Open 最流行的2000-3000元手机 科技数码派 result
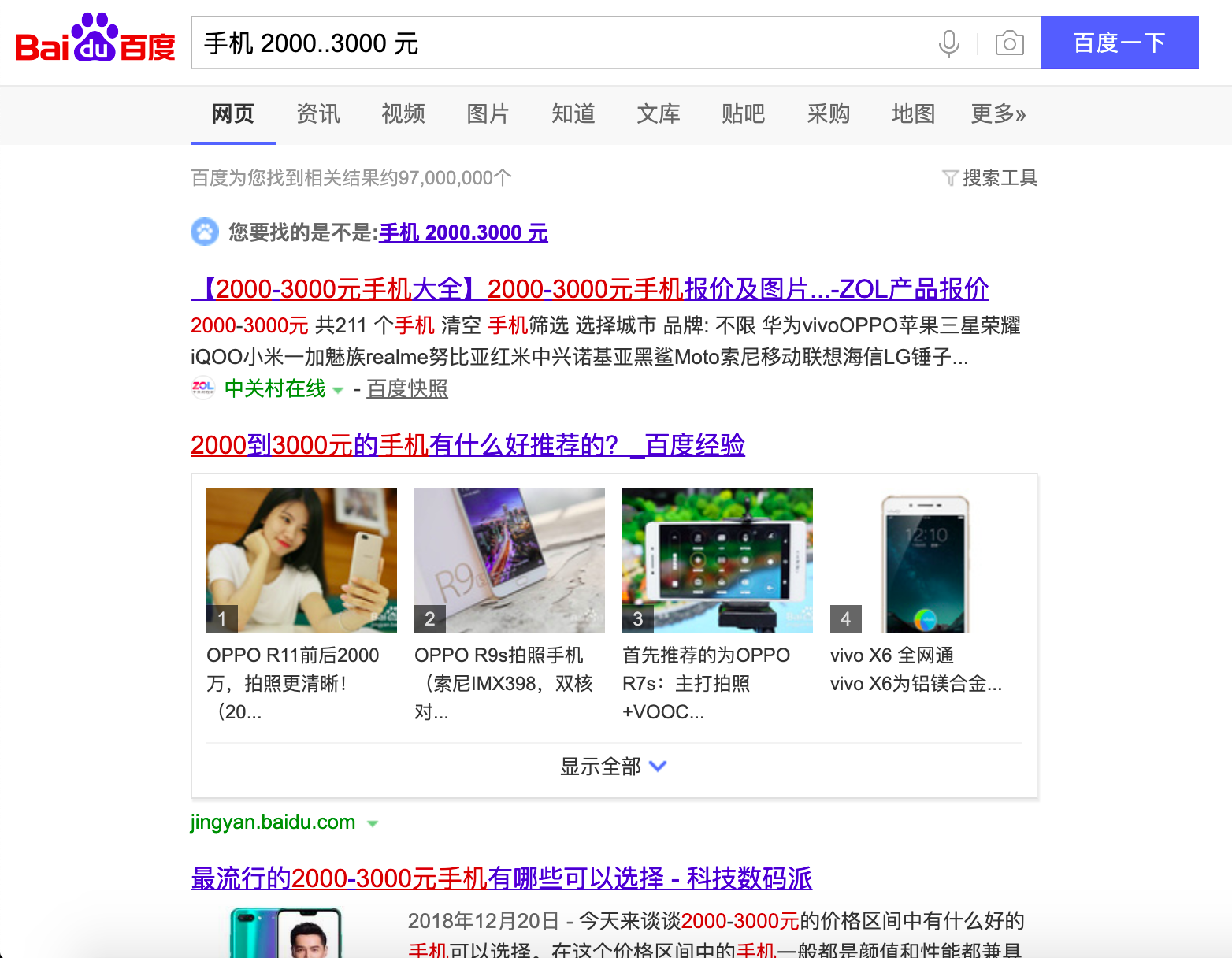This screenshot has height=958, width=1232. [x=501, y=878]
